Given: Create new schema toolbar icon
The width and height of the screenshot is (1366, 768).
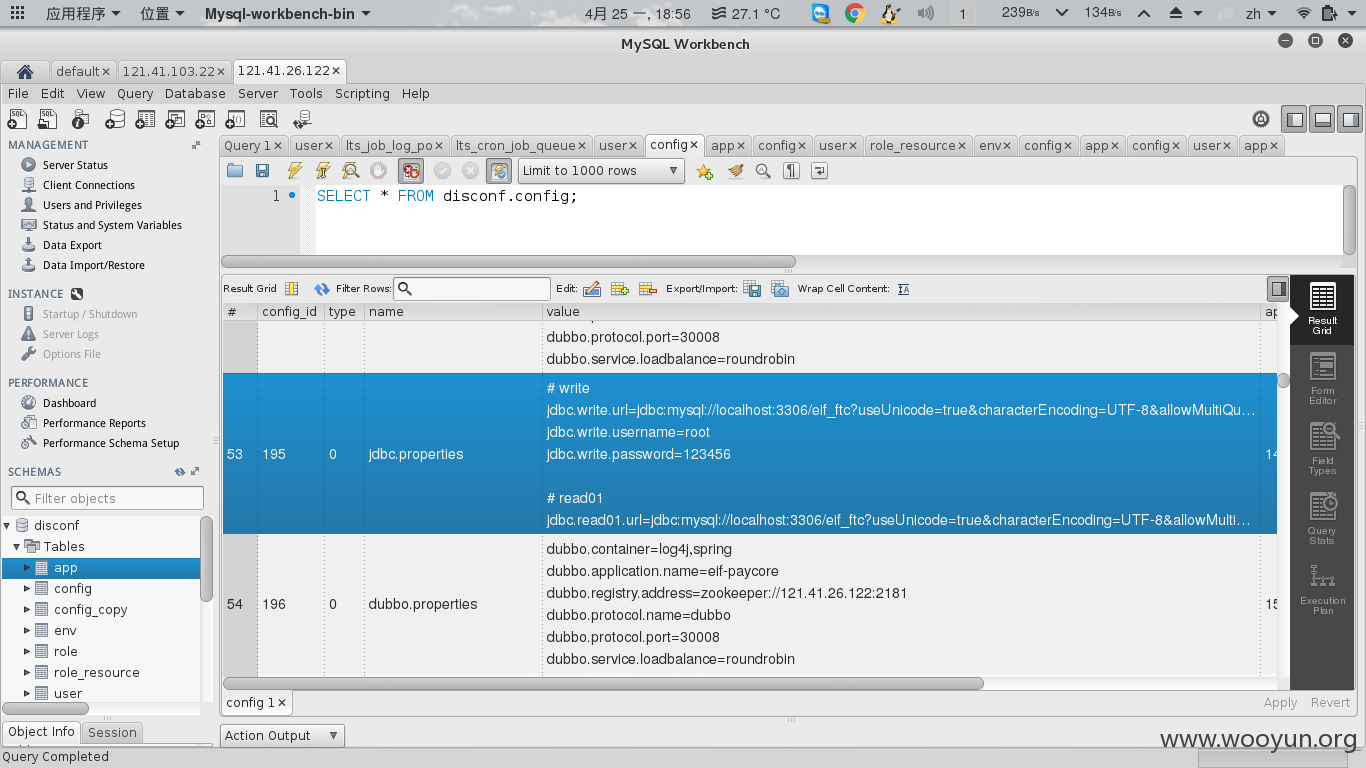Looking at the screenshot, I should click(x=115, y=119).
